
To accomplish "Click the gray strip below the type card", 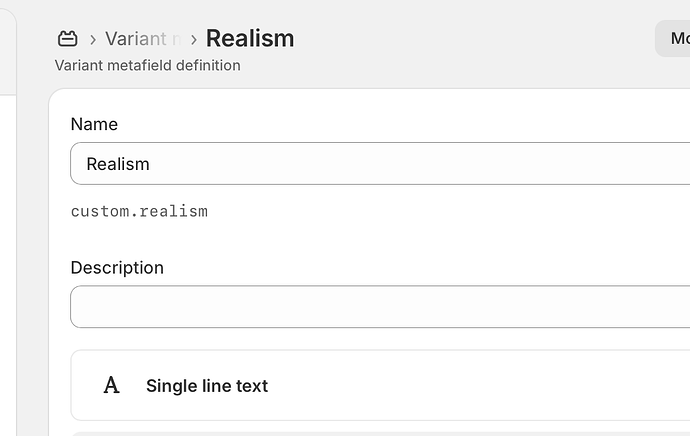I will click(x=380, y=432).
